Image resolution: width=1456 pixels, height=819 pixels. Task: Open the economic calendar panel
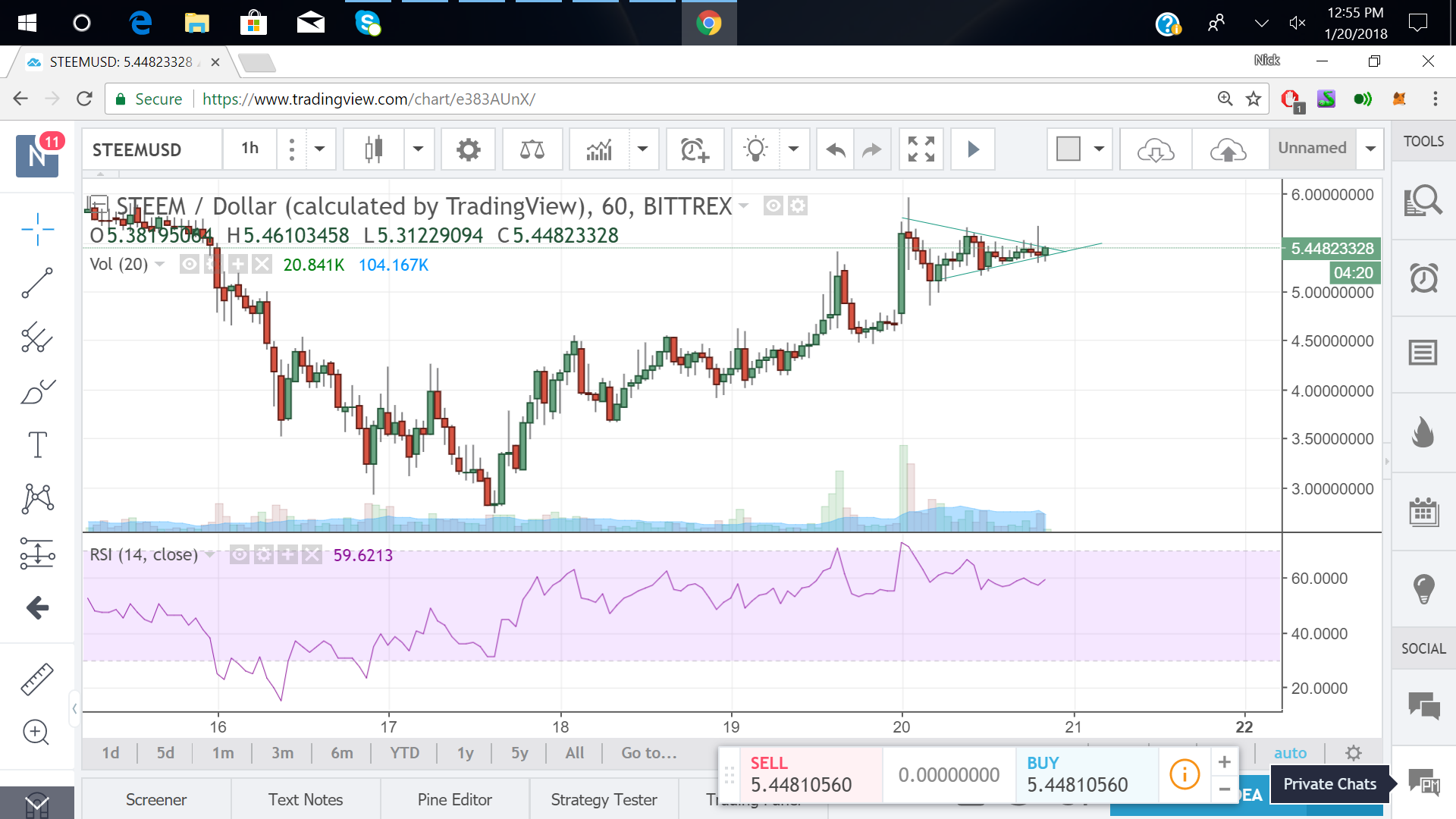coord(1423,512)
